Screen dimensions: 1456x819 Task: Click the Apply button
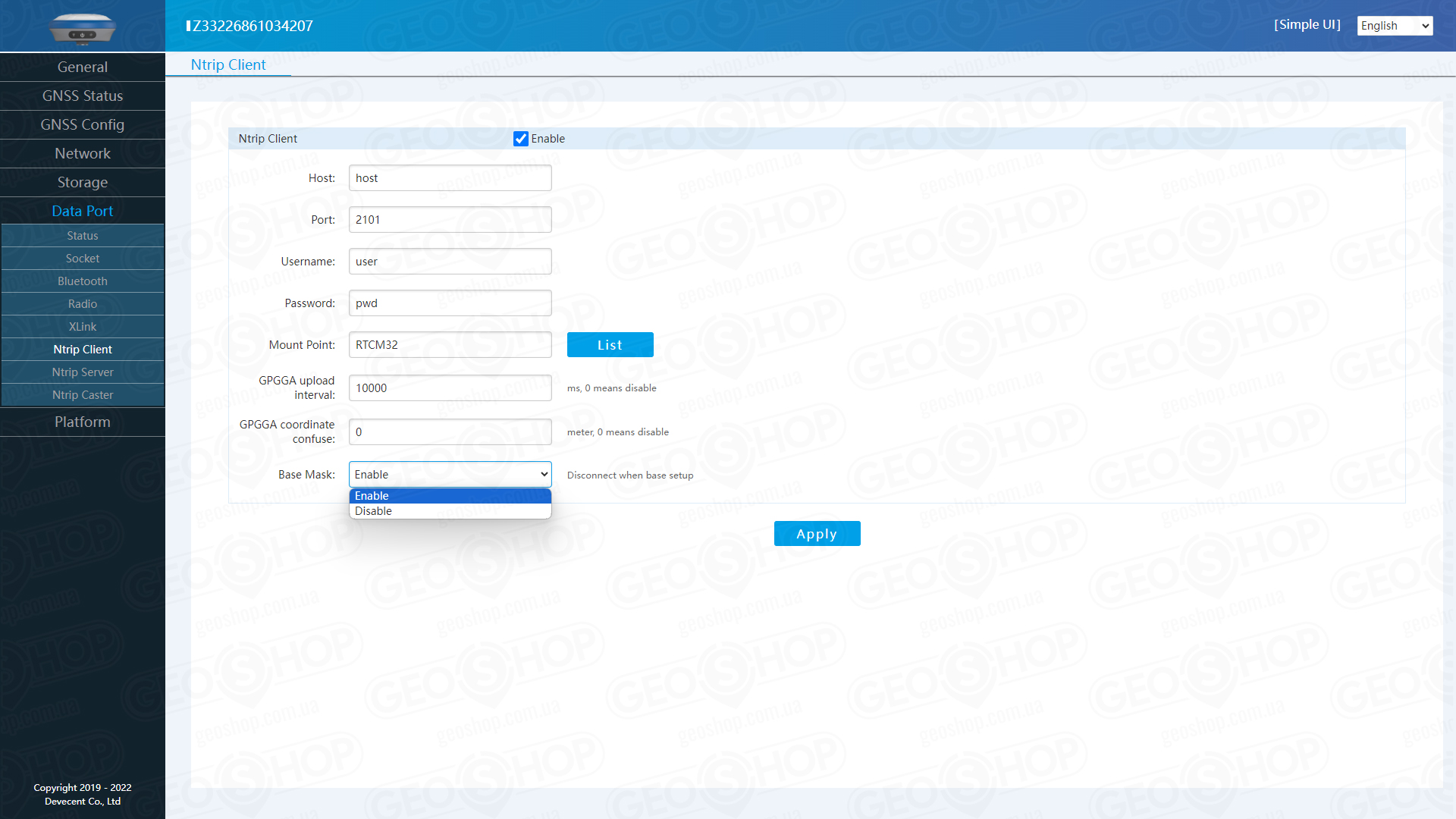click(x=817, y=534)
